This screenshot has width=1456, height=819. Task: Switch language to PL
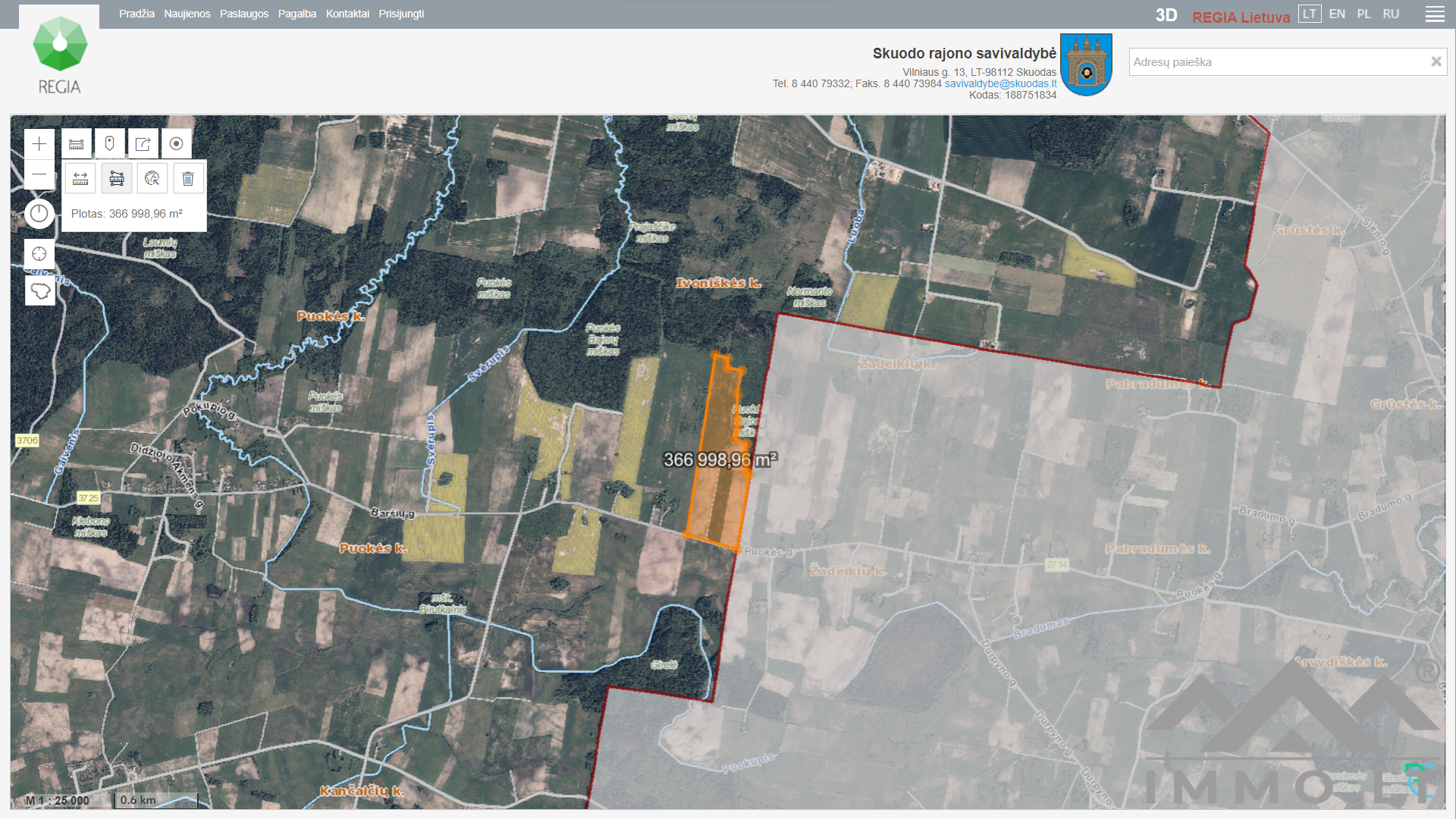coord(1363,14)
